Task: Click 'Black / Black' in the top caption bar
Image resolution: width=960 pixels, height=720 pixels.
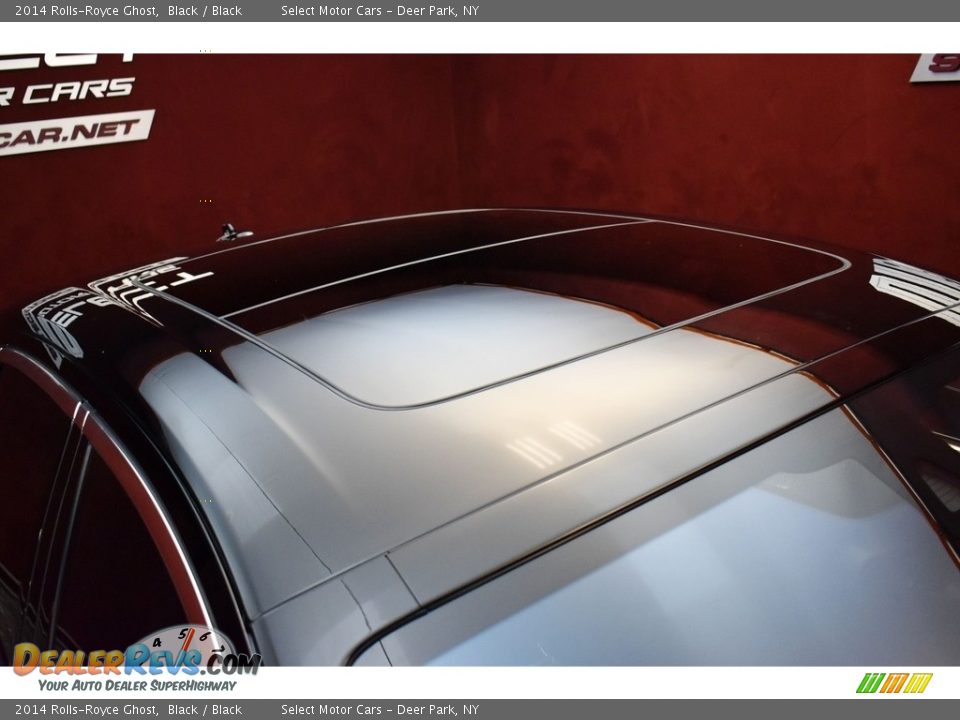Action: [204, 11]
